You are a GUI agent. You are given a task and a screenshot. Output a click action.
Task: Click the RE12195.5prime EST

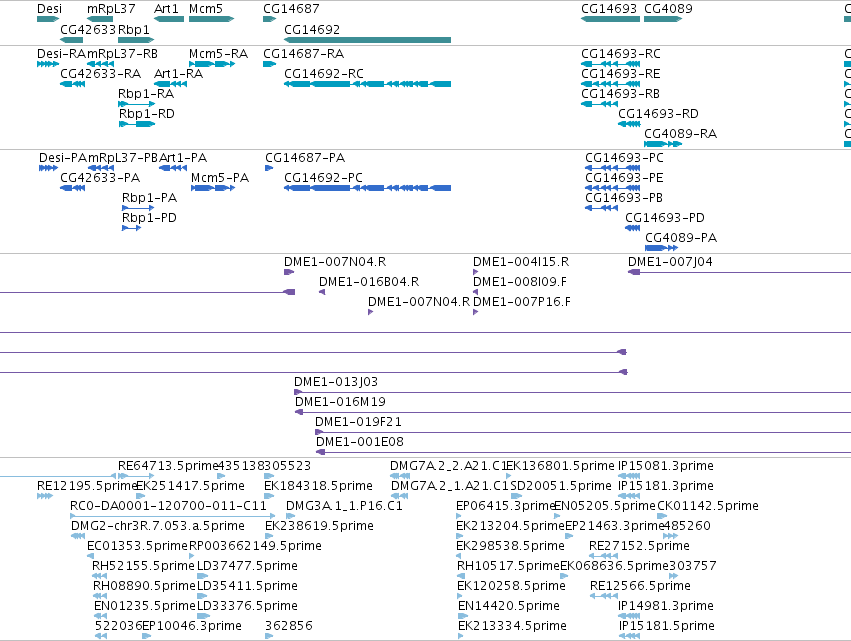click(45, 496)
